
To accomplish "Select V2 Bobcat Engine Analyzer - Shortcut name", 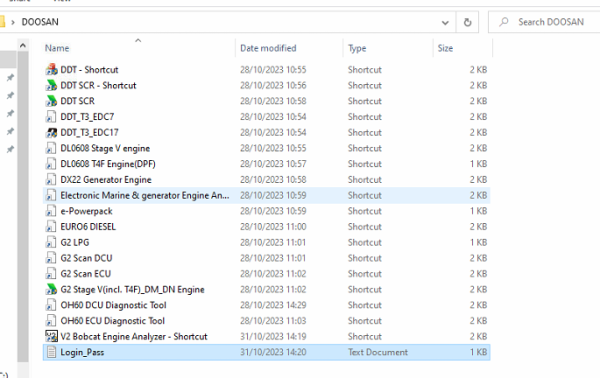I will tap(134, 336).
